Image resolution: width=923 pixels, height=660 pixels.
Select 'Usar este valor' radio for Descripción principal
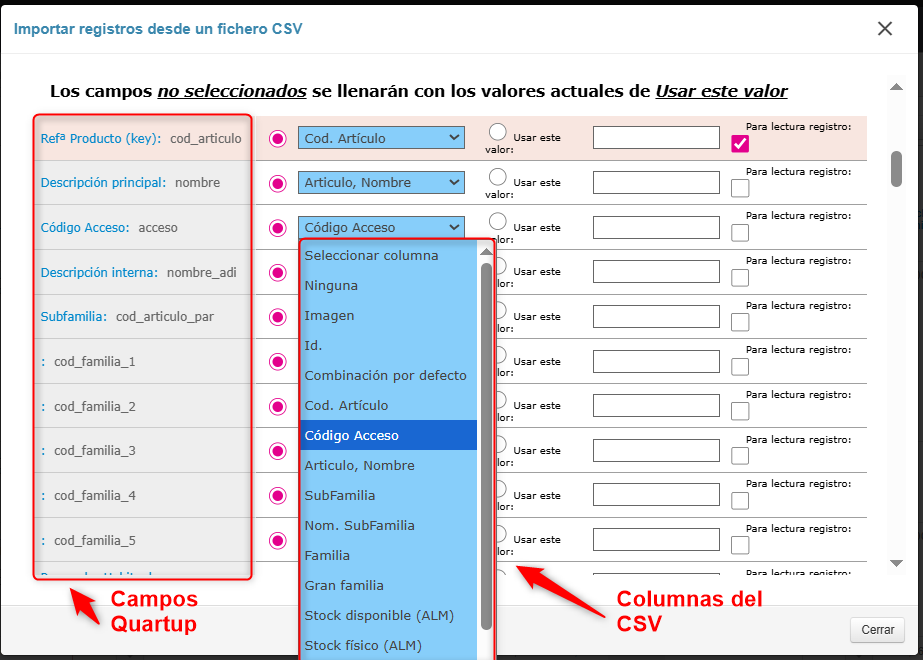point(498,177)
